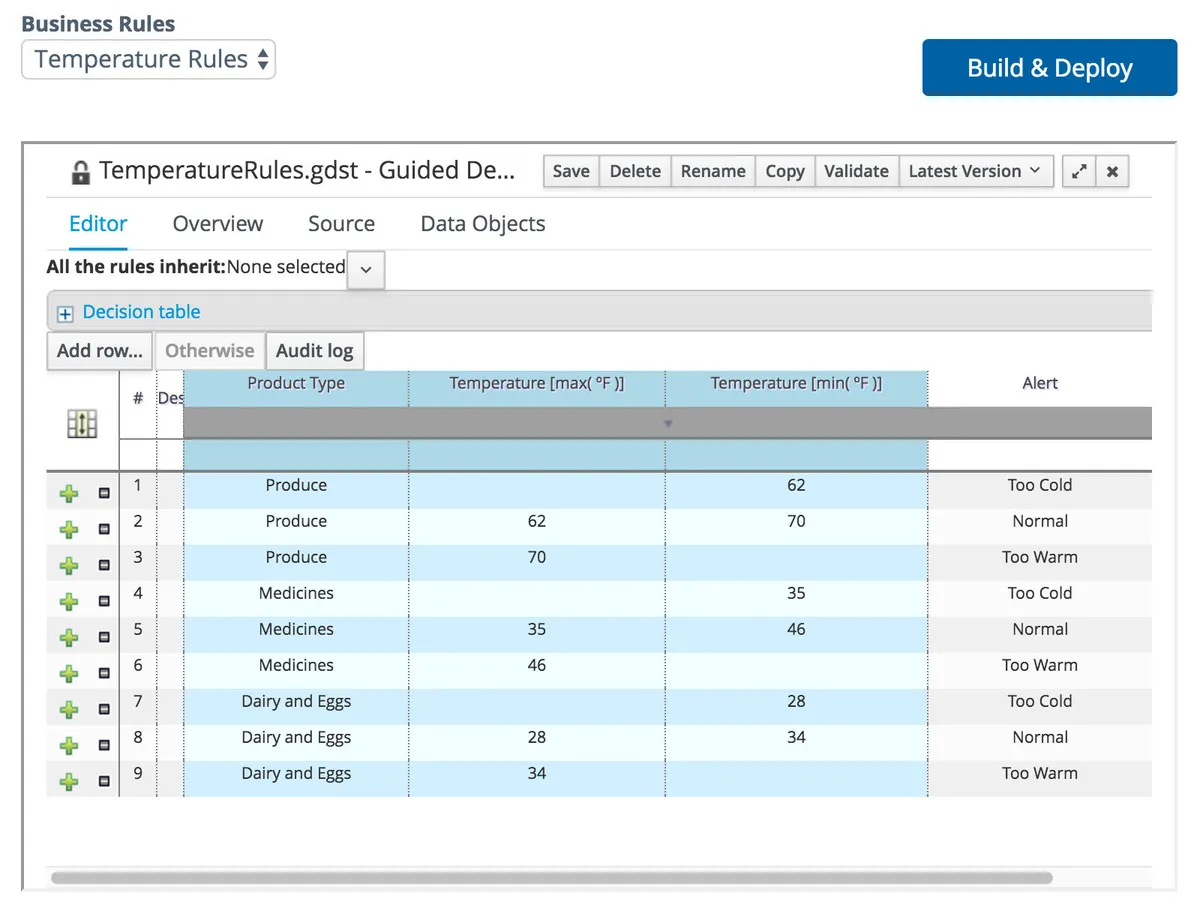1200x914 pixels.
Task: Maximize the editor with the expand arrows icon
Action: pyautogui.click(x=1079, y=171)
